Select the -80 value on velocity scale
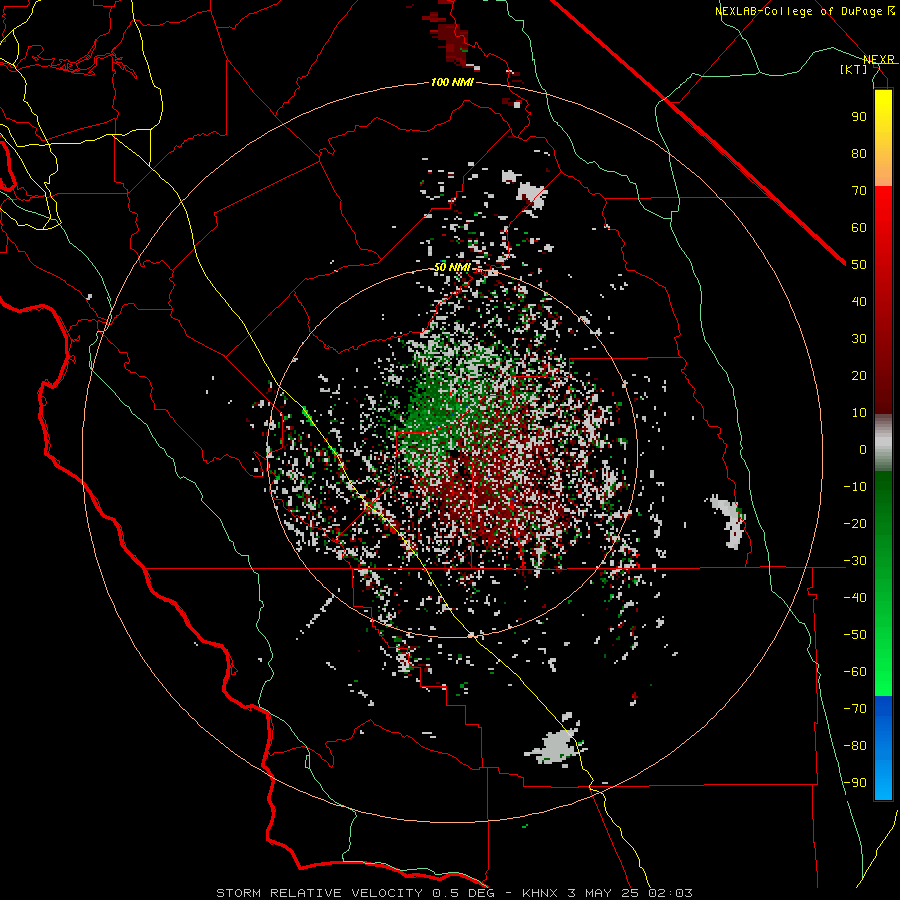Screen dimensions: 900x900 pos(855,746)
